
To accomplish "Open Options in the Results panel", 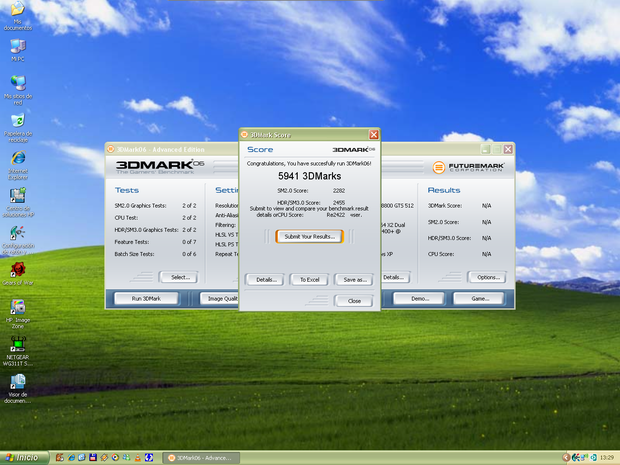I will click(487, 277).
